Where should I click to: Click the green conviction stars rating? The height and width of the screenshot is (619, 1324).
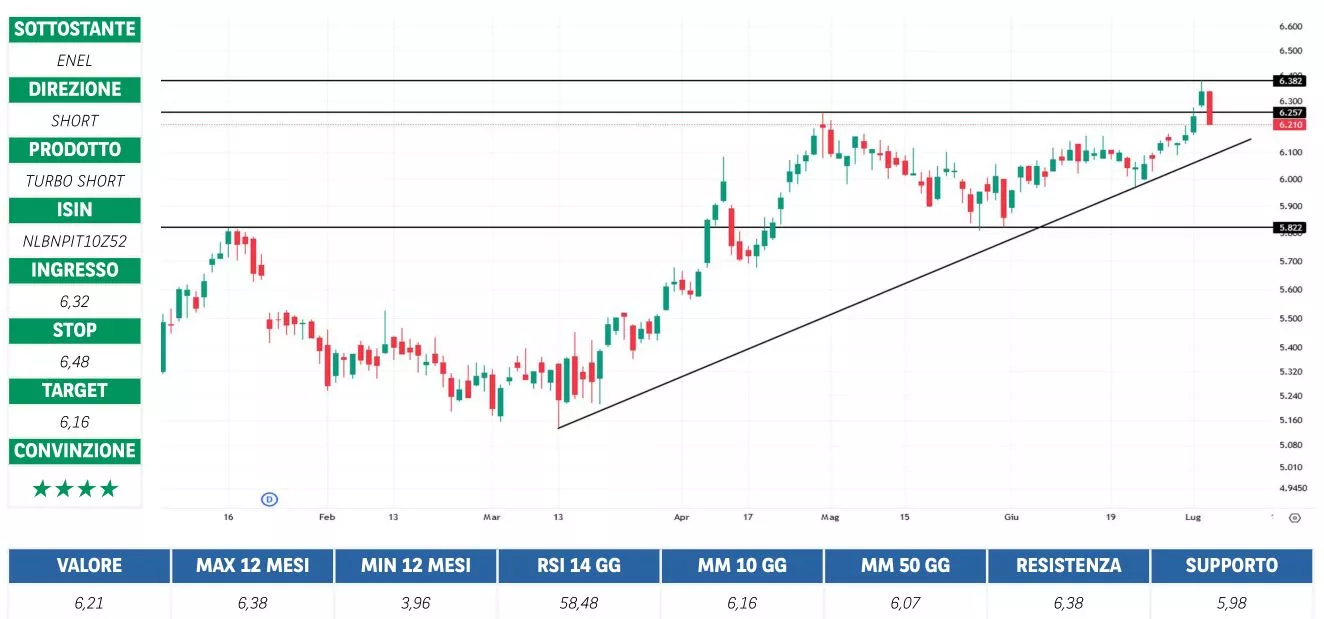click(75, 489)
